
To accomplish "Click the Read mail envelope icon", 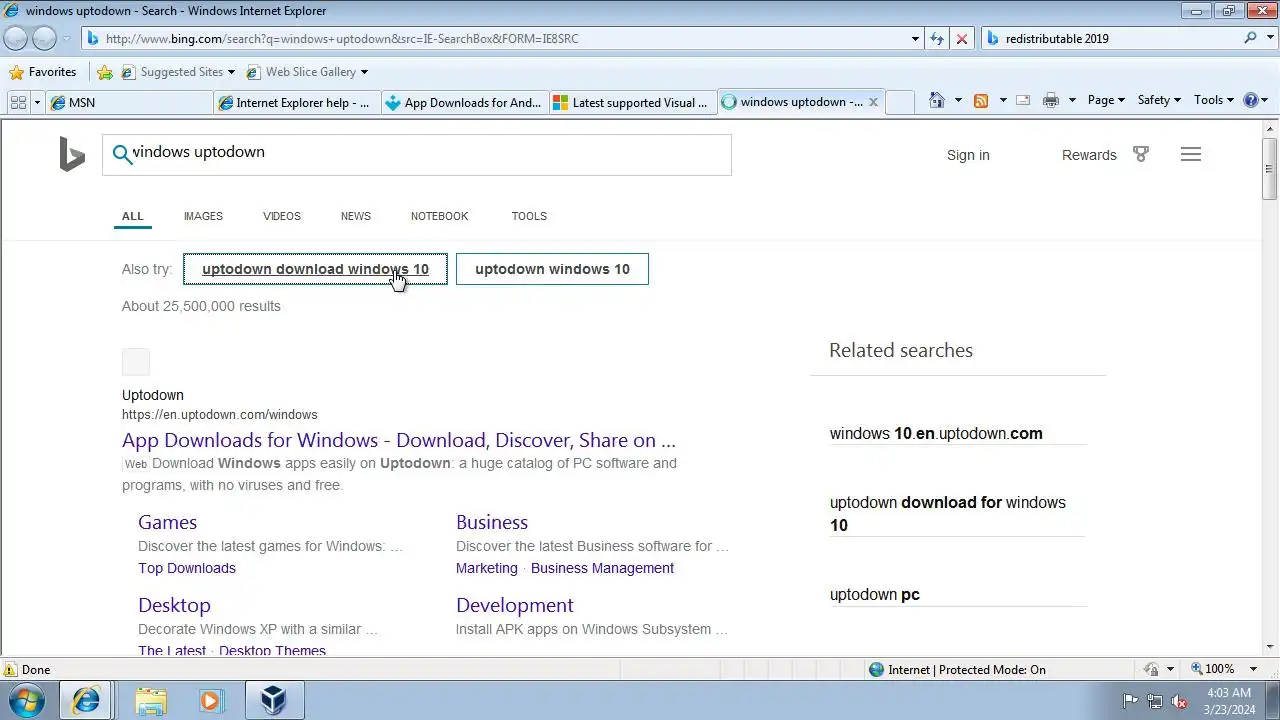I will pyautogui.click(x=1023, y=100).
